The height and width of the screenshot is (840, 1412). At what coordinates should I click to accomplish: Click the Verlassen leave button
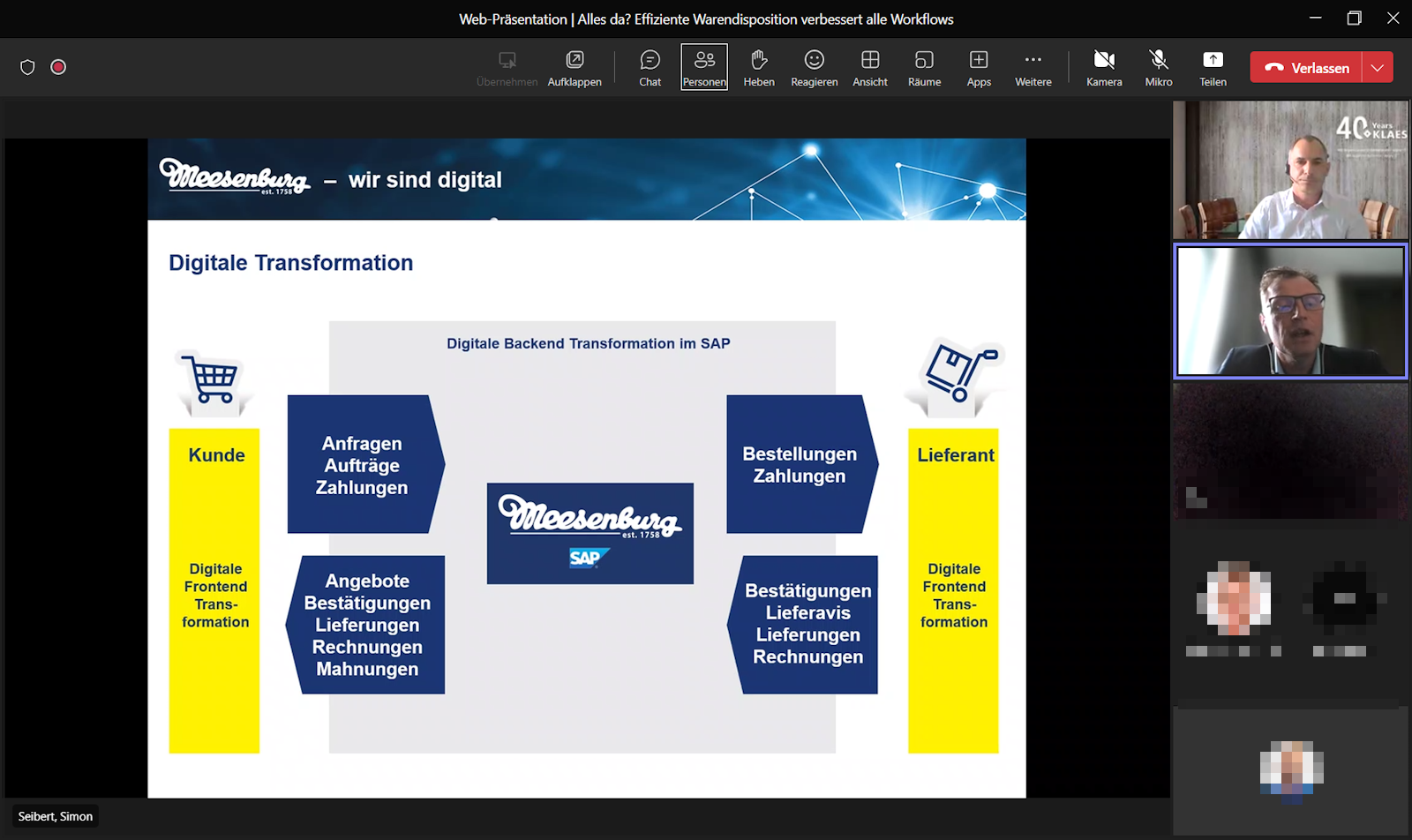(x=1306, y=67)
